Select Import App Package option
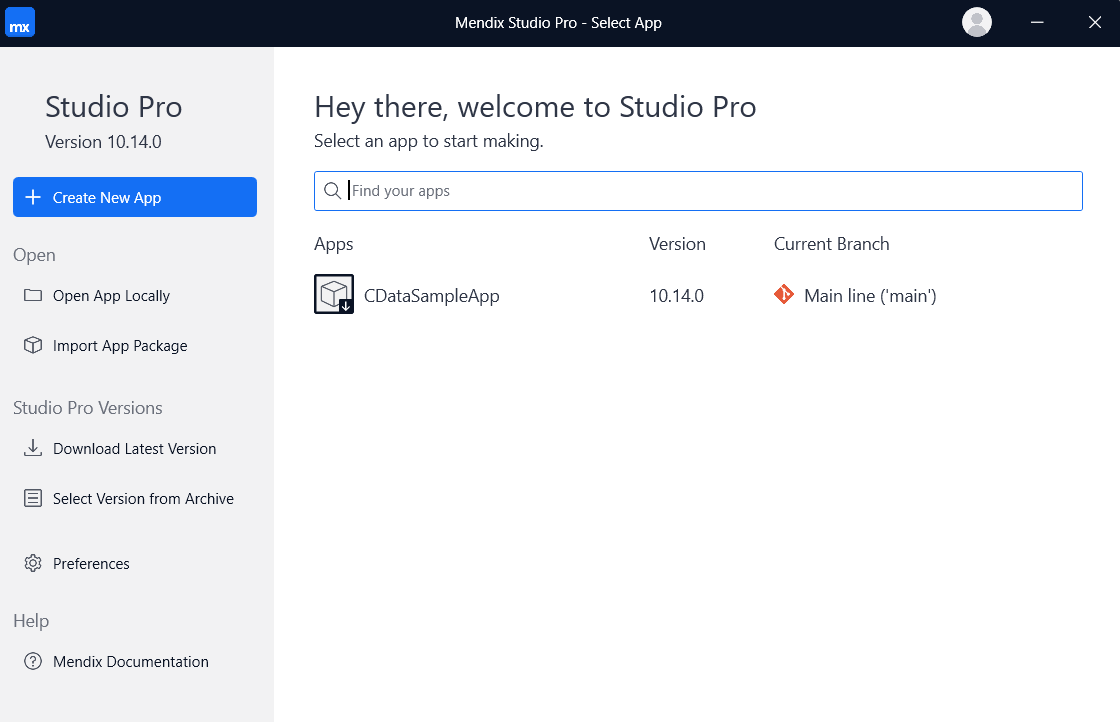The height and width of the screenshot is (722, 1120). 120,346
